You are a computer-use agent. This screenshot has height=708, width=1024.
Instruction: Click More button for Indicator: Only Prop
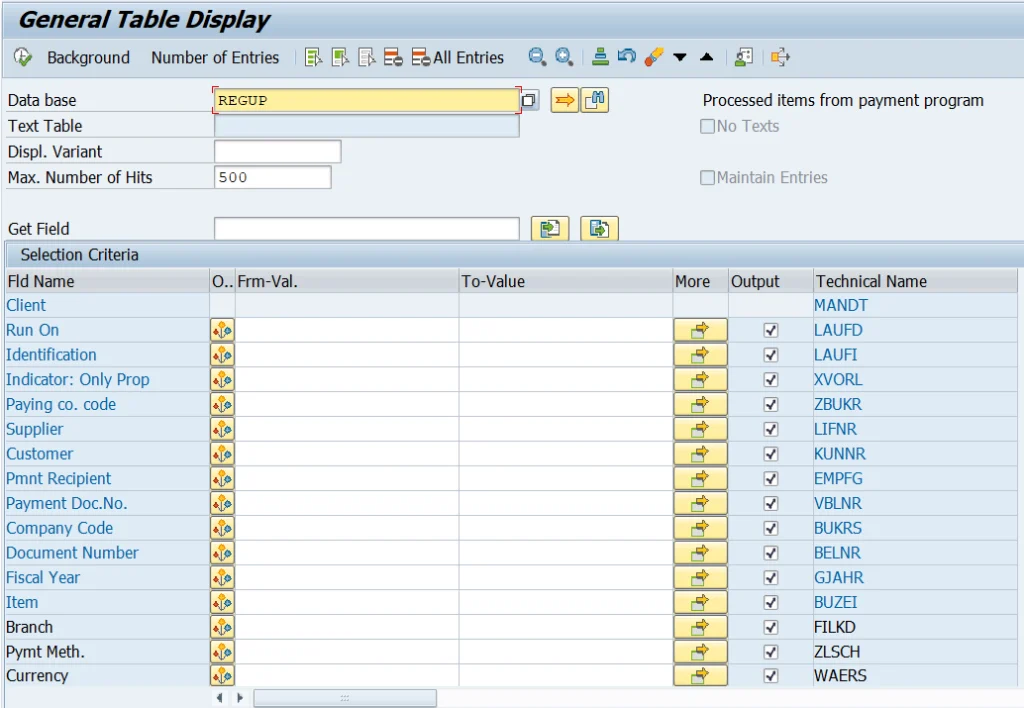pyautogui.click(x=700, y=380)
